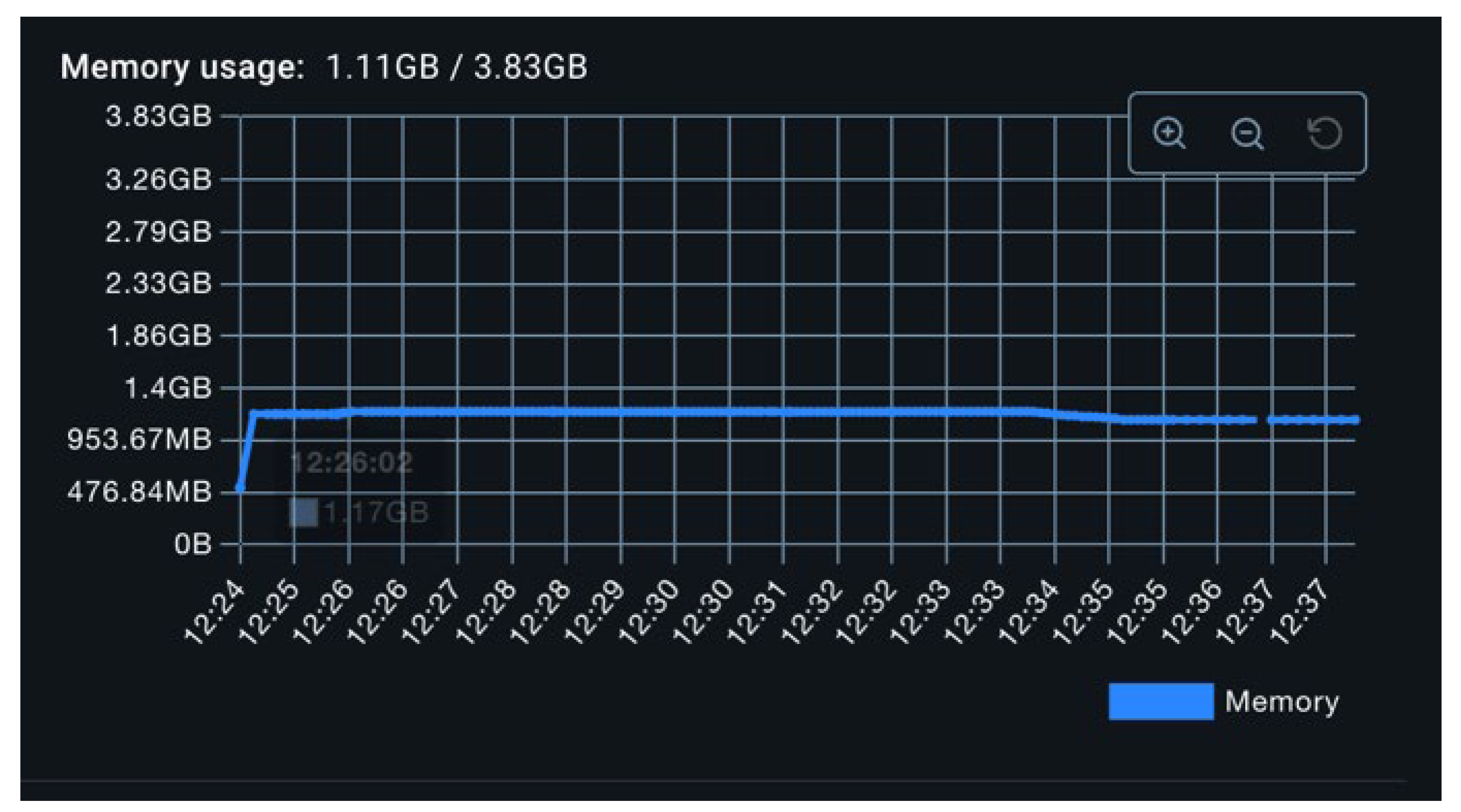The width and height of the screenshot is (1461, 812).
Task: Click the first data point of the memory line
Action: tap(240, 487)
